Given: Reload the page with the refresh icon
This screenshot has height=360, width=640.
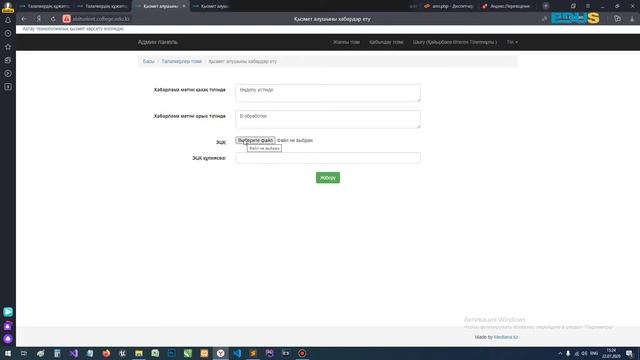Looking at the screenshot, I should point(53,19).
